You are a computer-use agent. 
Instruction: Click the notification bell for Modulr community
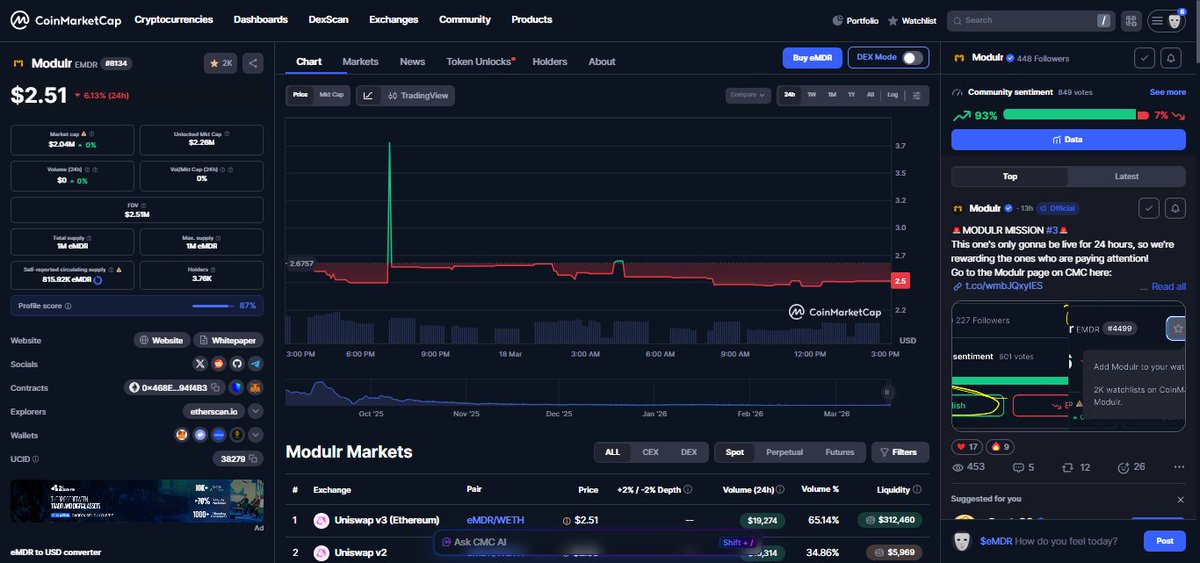point(1172,59)
